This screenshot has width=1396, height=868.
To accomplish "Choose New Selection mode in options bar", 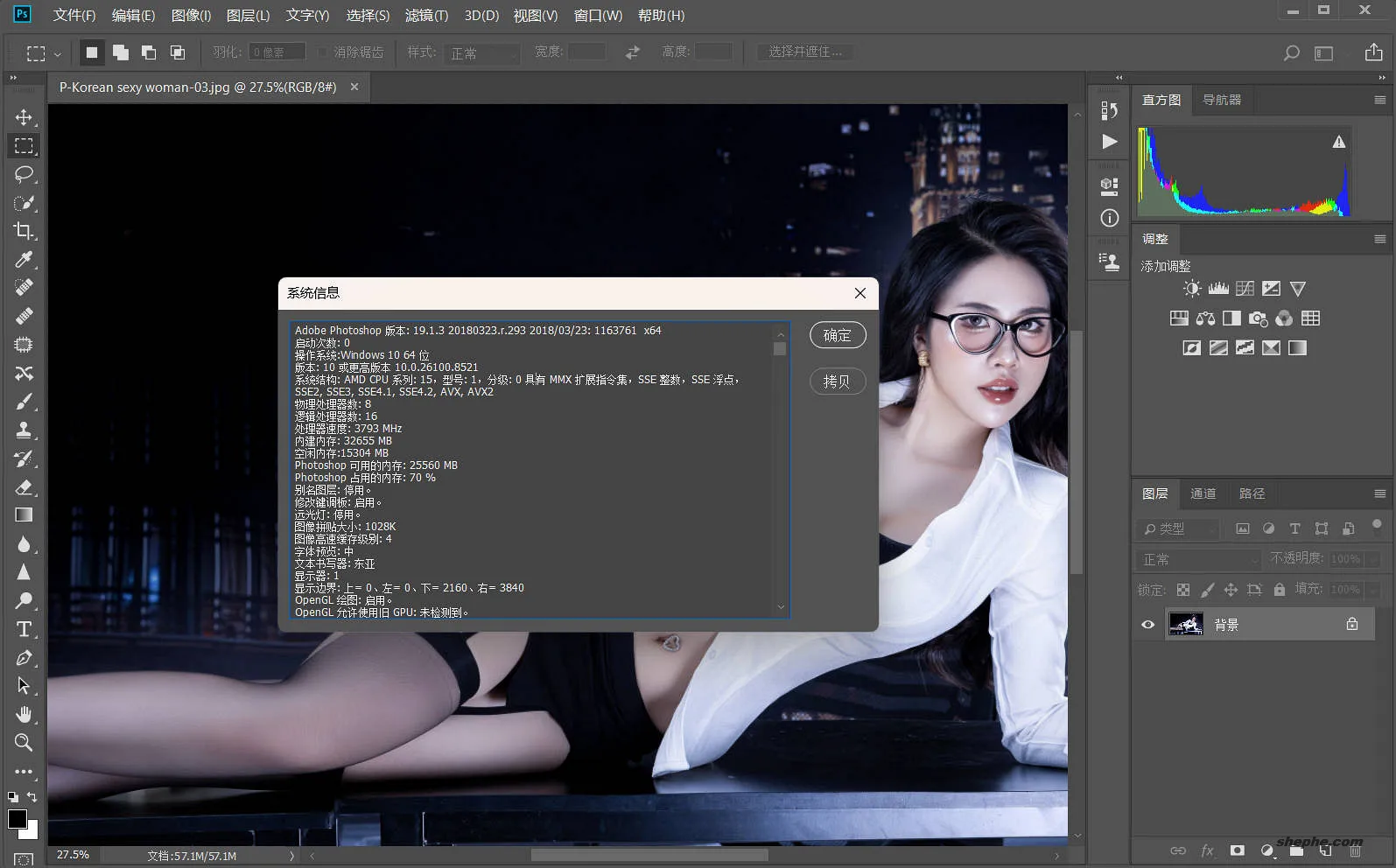I will pos(91,52).
